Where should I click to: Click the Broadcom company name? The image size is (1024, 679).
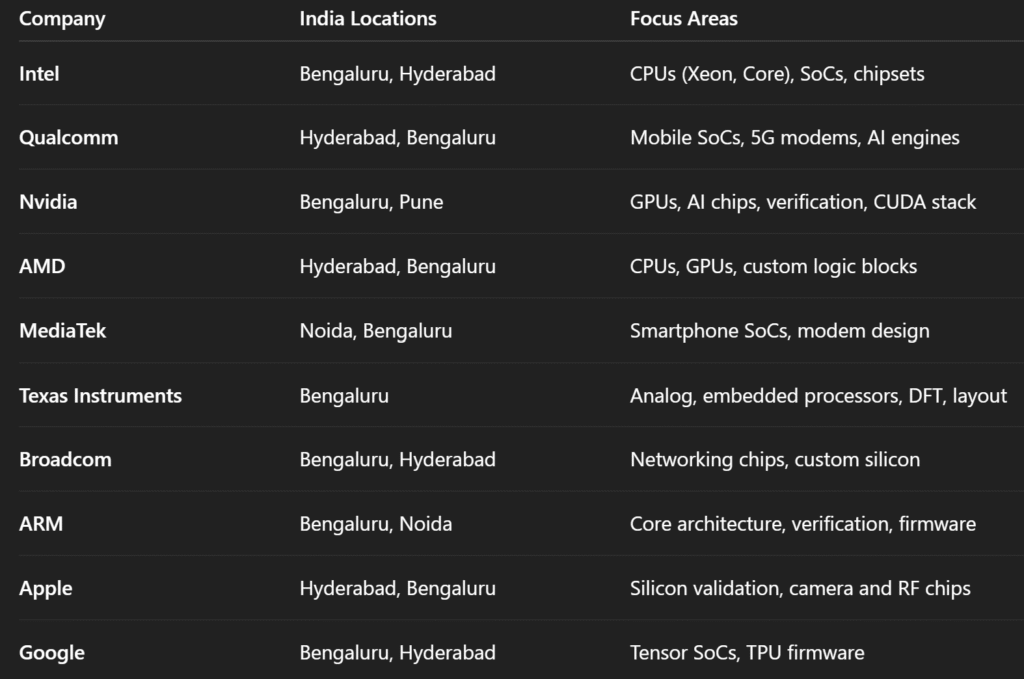tap(65, 460)
